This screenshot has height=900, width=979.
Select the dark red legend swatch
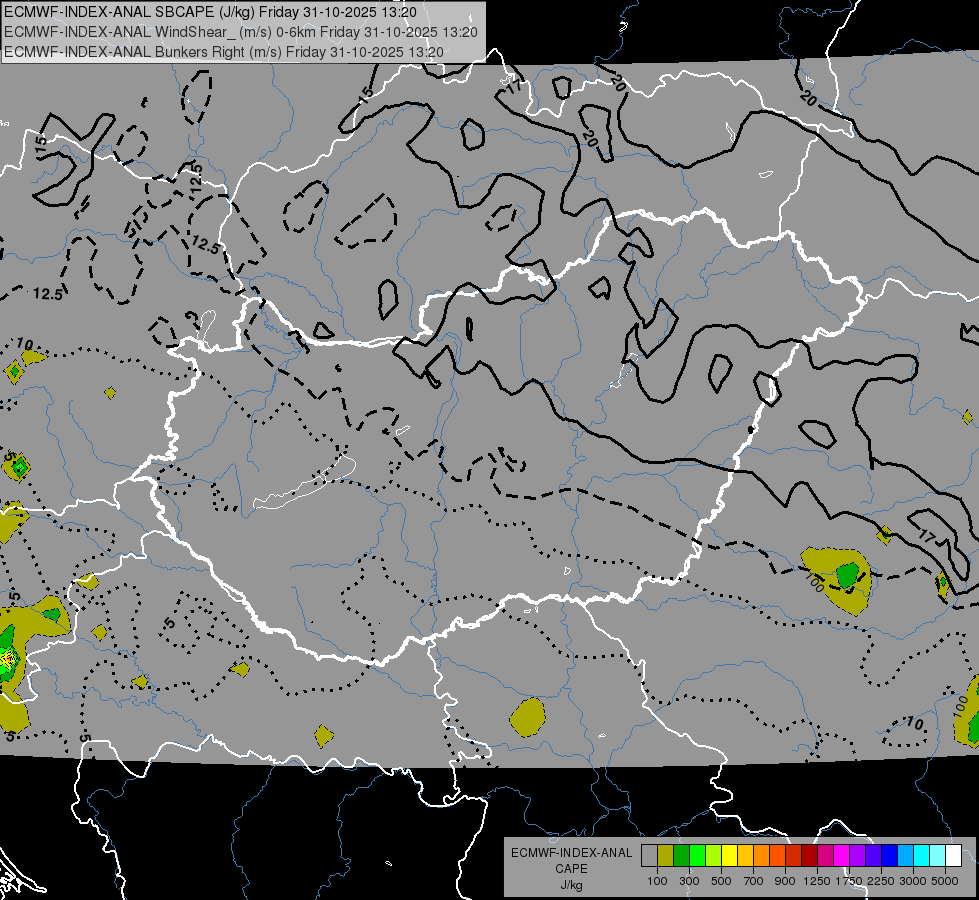(x=810, y=856)
